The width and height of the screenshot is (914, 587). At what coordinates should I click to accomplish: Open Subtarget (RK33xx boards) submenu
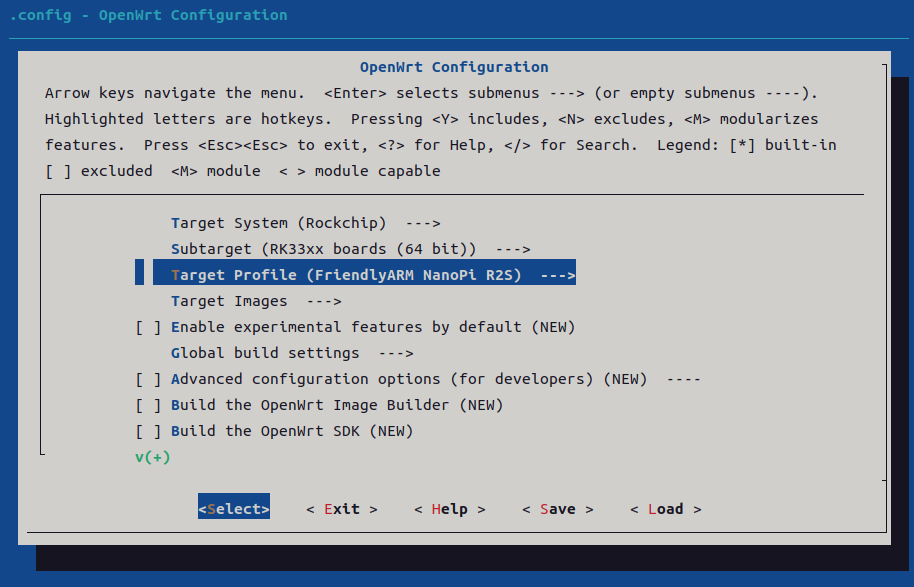pyautogui.click(x=350, y=249)
